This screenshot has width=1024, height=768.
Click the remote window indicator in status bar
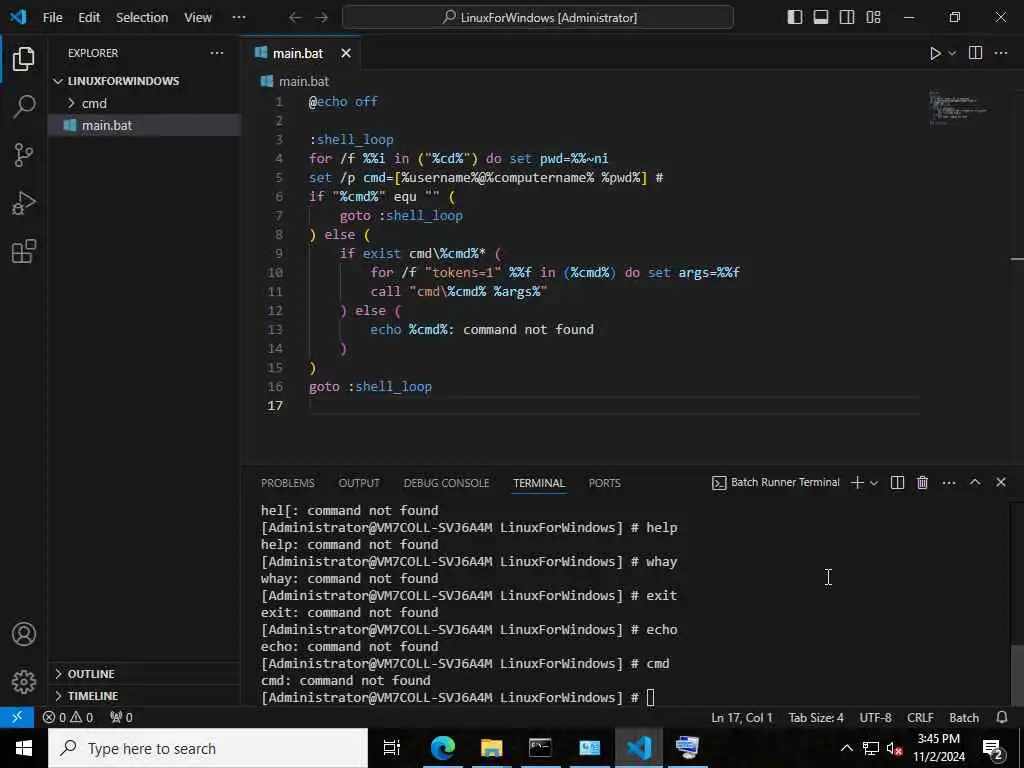[x=17, y=717]
